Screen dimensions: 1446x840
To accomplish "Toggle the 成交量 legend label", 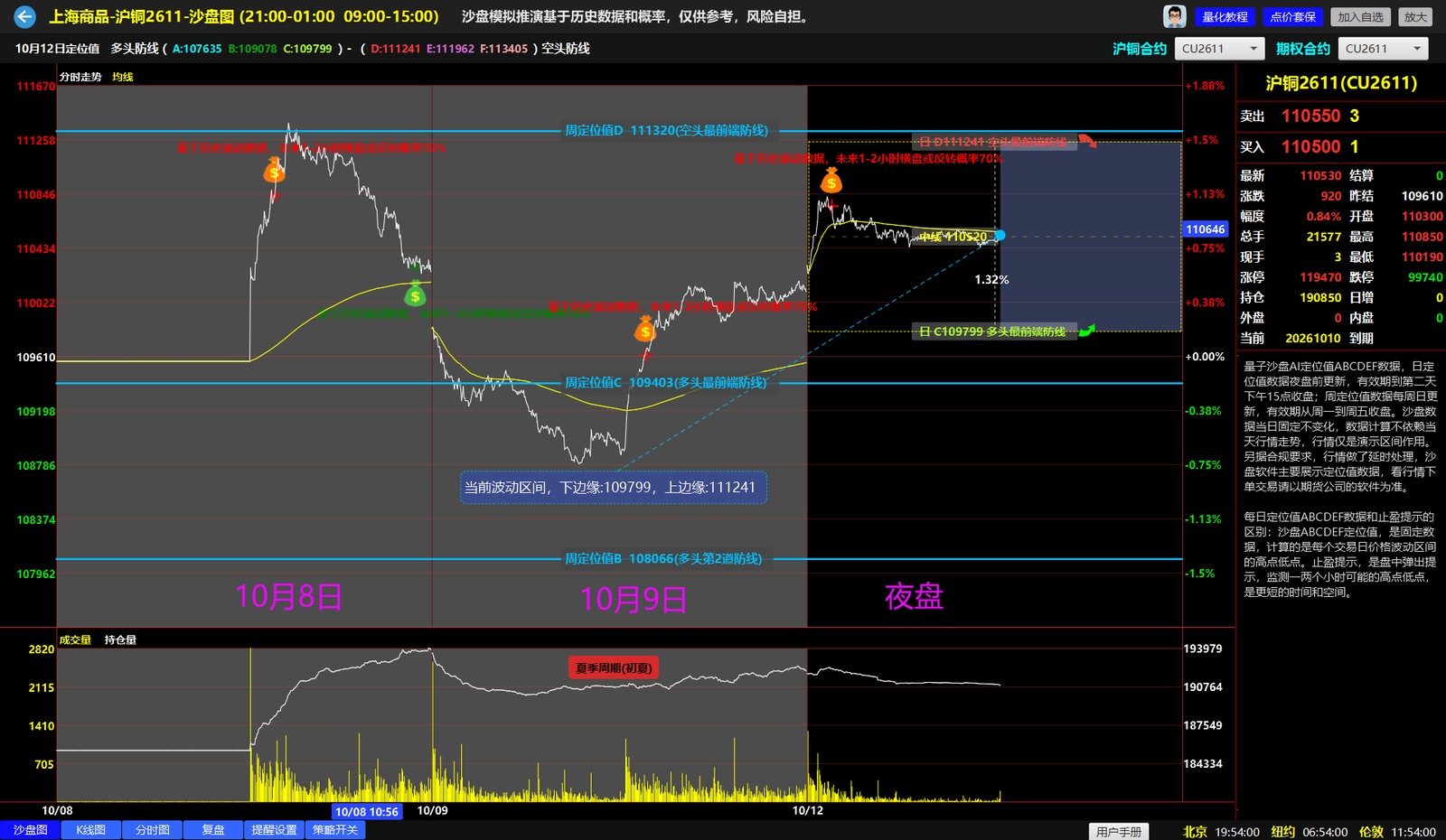I will [x=76, y=639].
